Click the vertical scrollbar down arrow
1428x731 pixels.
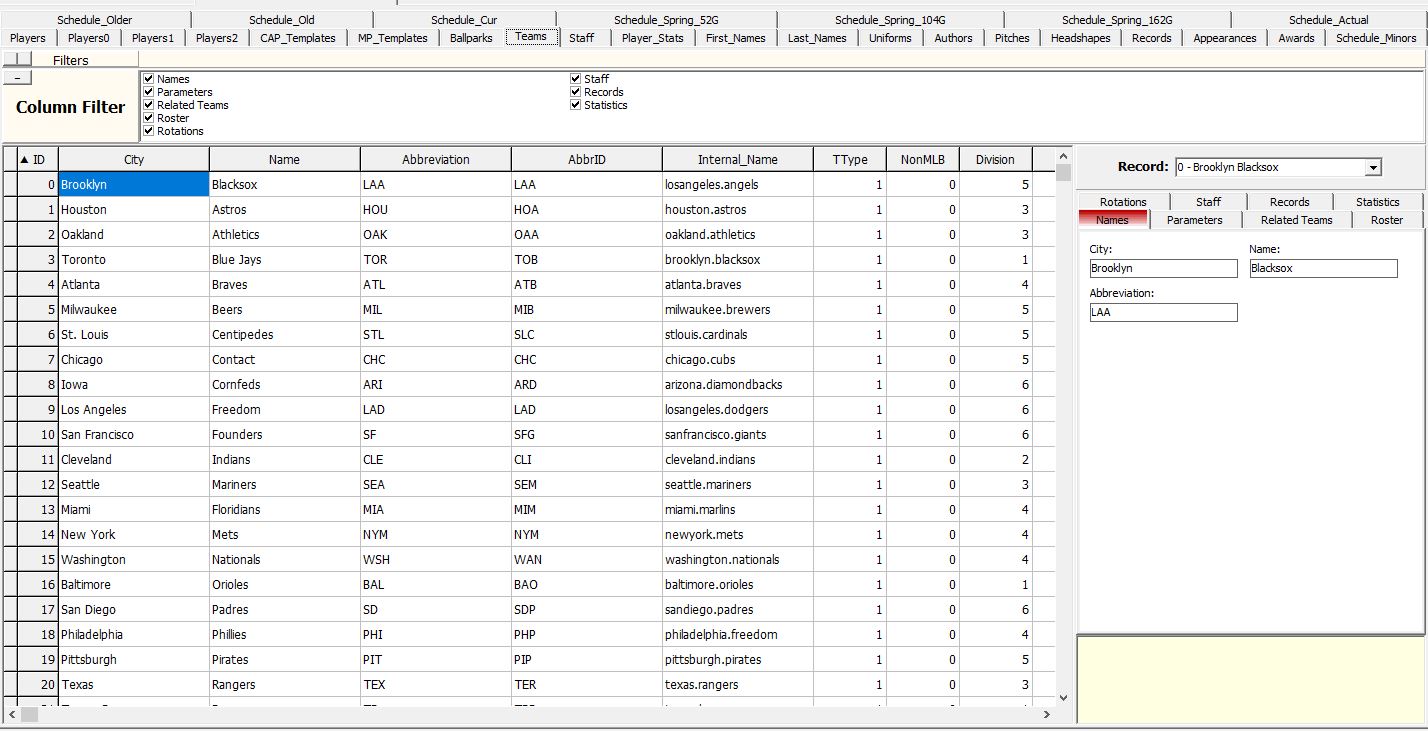pyautogui.click(x=1062, y=697)
